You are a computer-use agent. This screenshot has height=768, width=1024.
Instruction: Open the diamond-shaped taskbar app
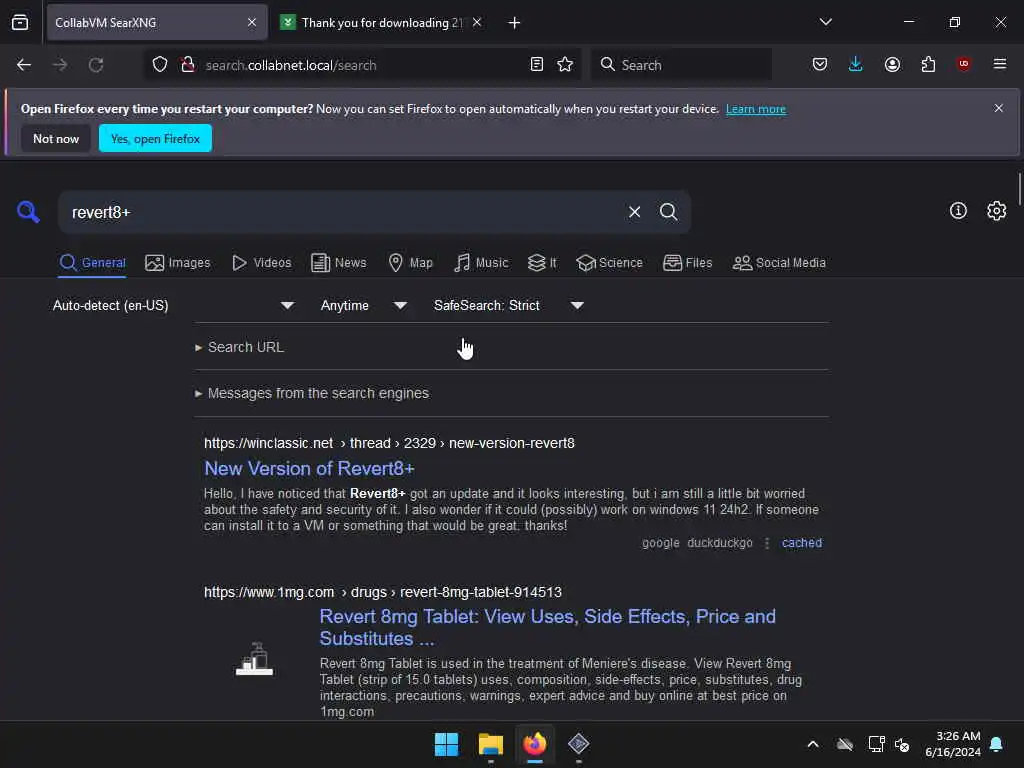click(x=579, y=744)
